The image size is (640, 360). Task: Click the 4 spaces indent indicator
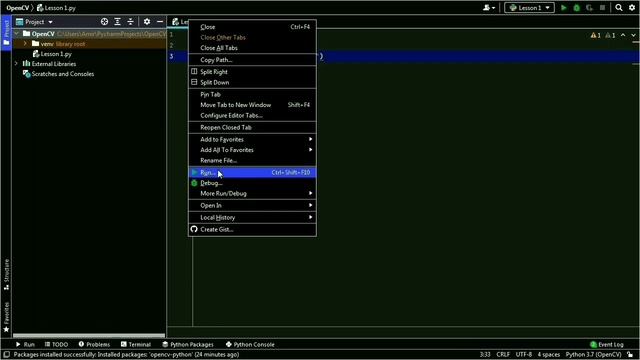tap(549, 354)
